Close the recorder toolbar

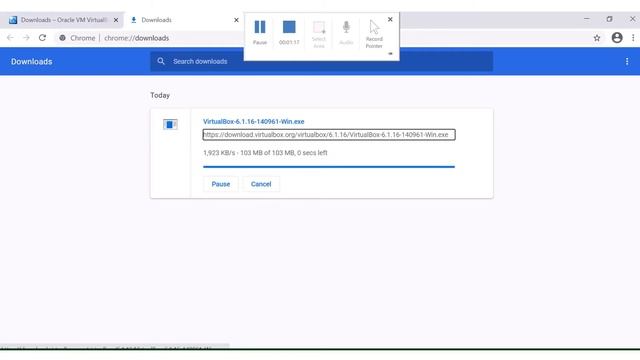tap(390, 19)
